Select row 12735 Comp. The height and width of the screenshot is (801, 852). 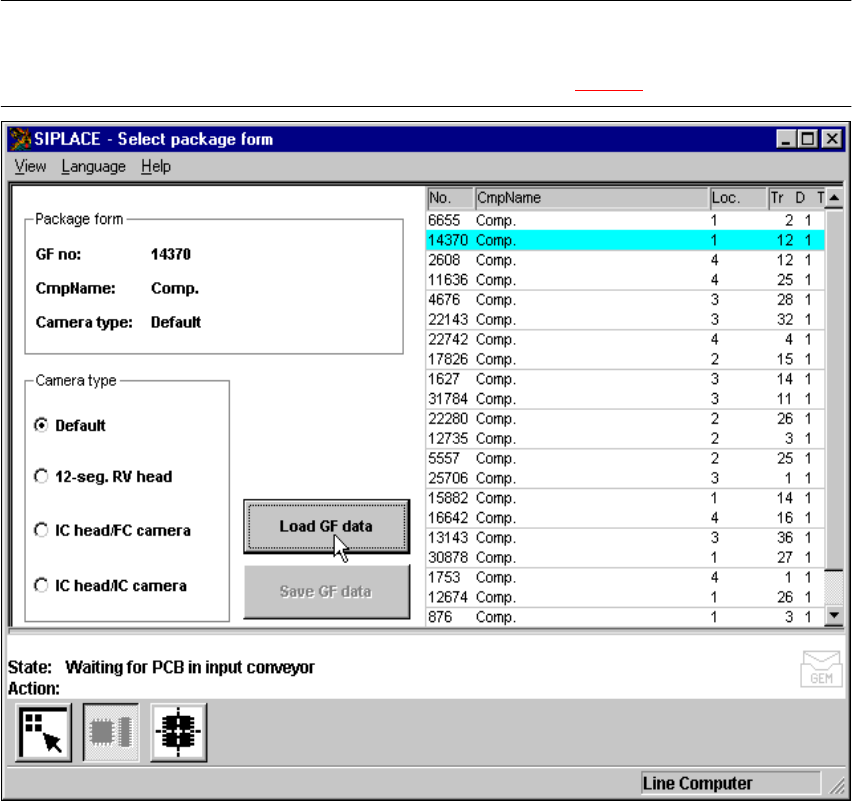pyautogui.click(x=625, y=439)
